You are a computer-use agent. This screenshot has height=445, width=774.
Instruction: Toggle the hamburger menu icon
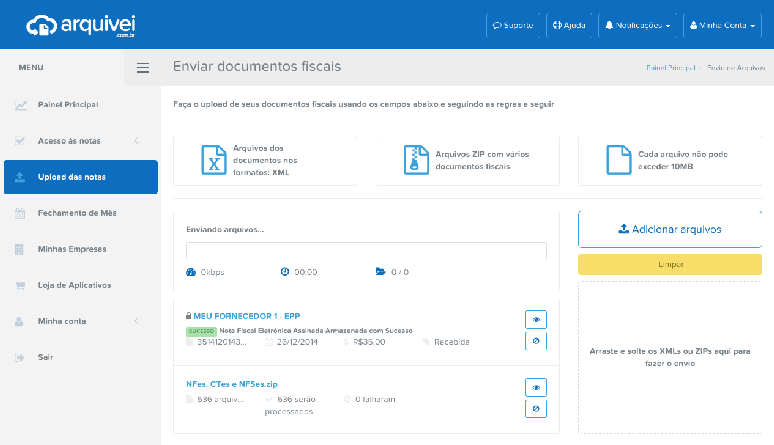click(143, 68)
